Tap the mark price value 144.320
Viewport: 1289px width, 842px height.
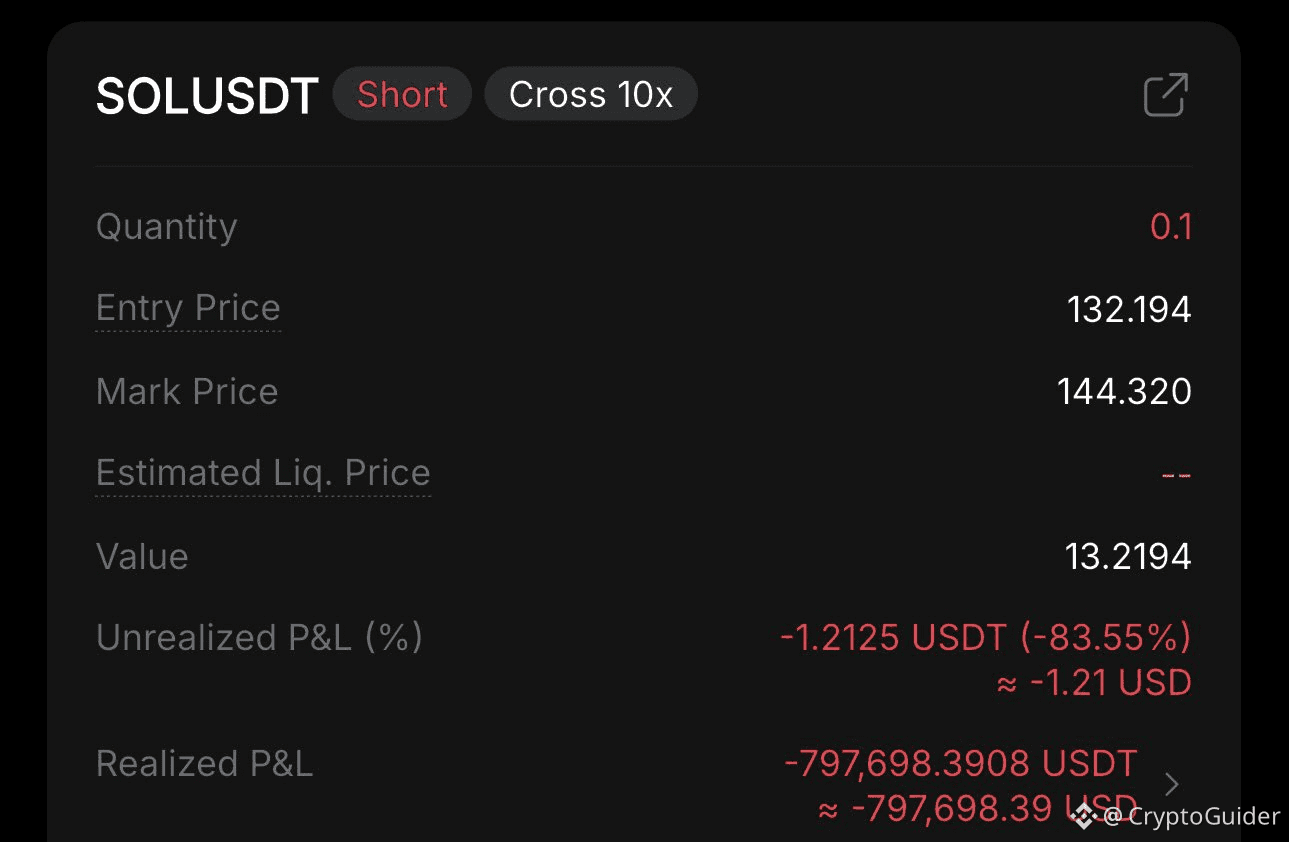(1124, 391)
